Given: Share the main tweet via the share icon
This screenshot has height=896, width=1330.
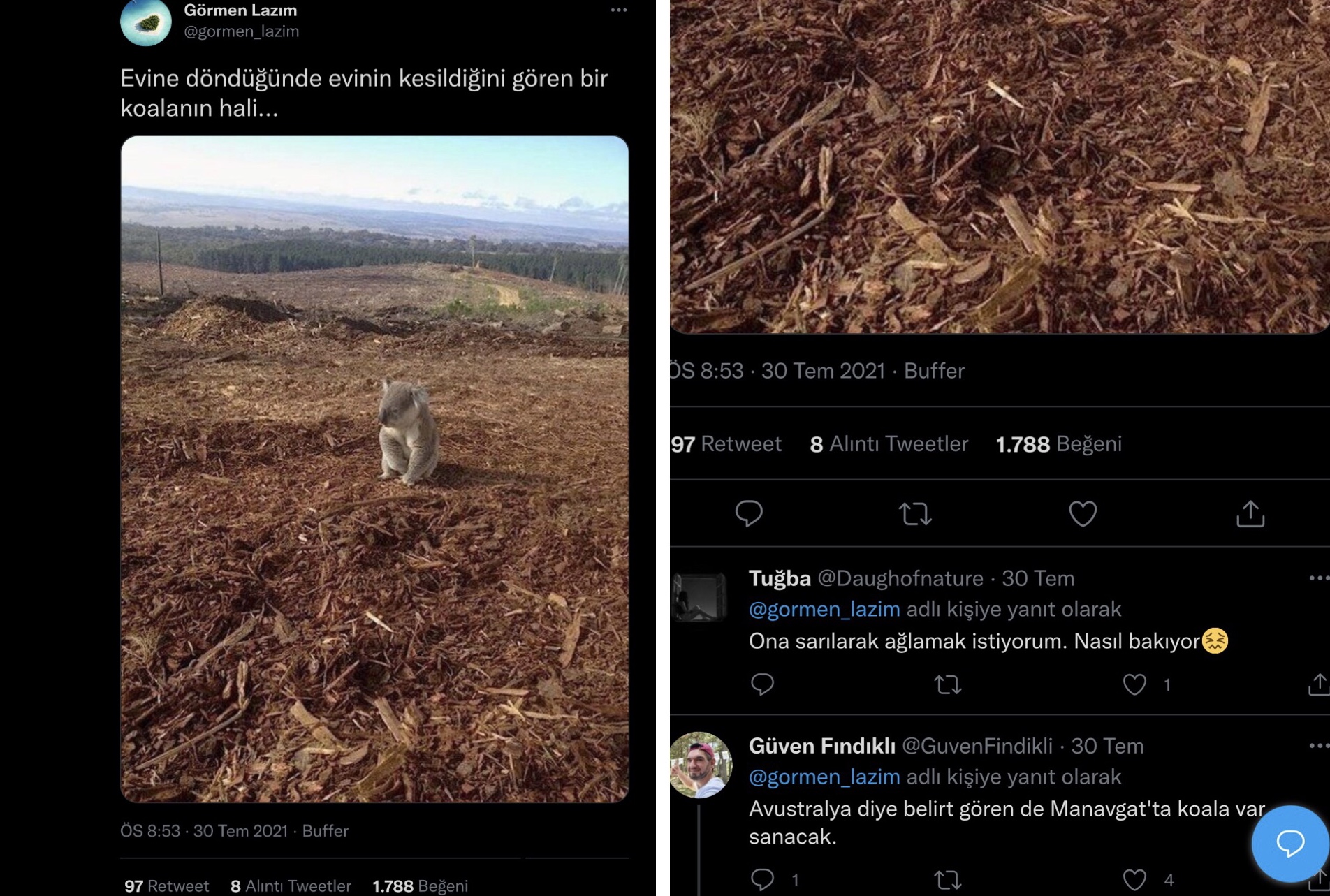Looking at the screenshot, I should (1250, 514).
